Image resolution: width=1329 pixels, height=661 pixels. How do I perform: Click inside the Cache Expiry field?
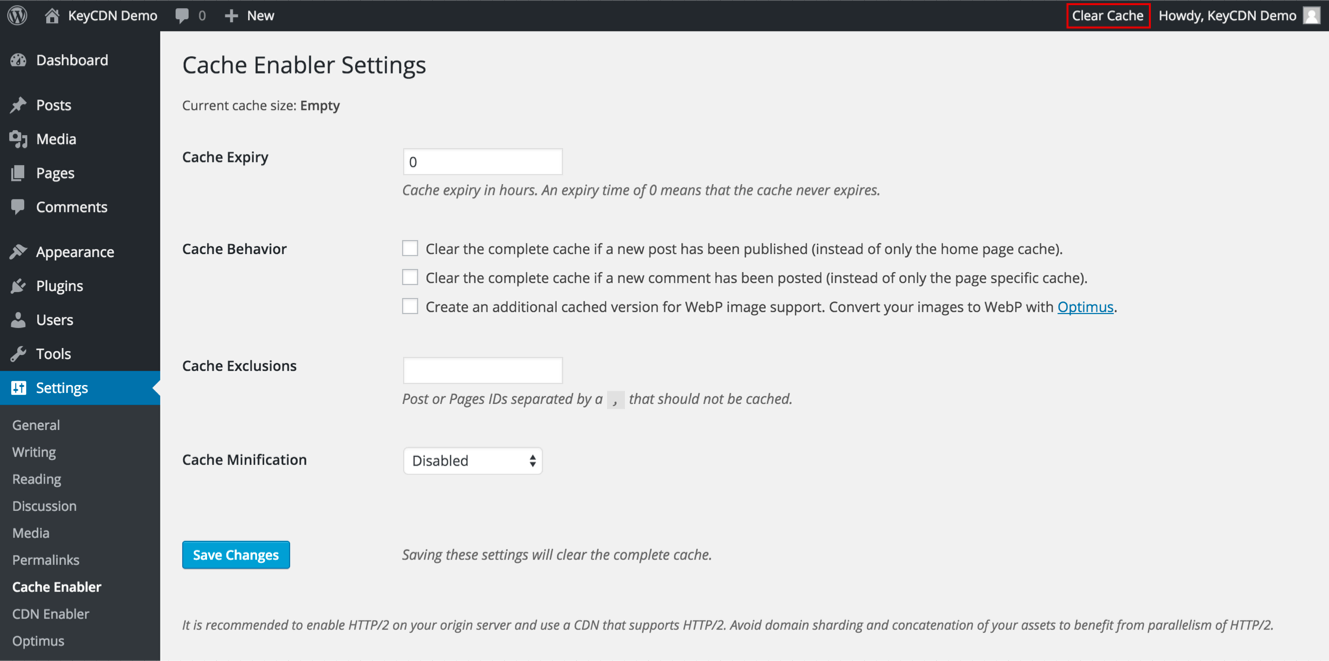pos(482,161)
